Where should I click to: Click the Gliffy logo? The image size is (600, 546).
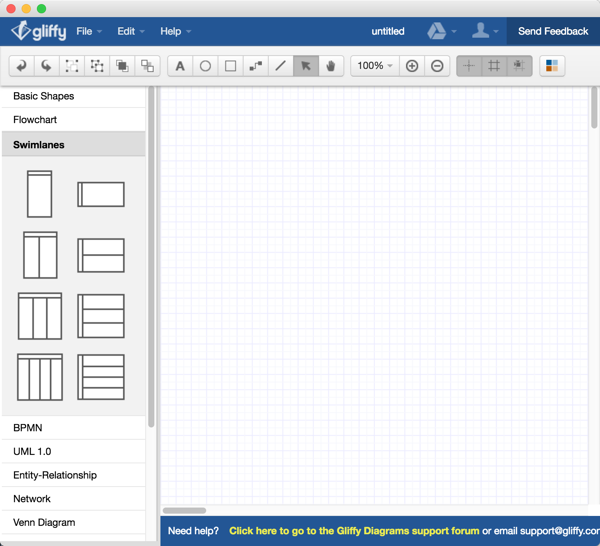coord(39,31)
